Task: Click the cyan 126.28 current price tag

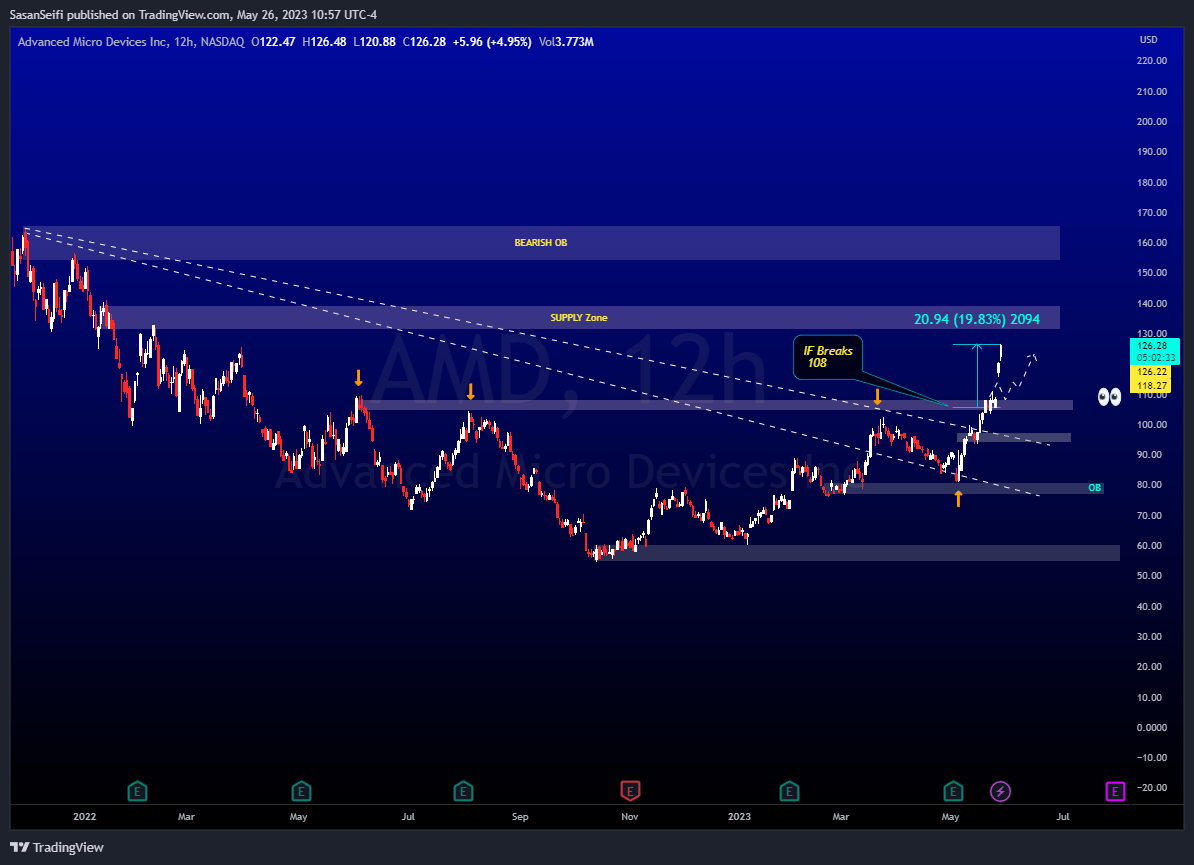Action: [x=1152, y=346]
